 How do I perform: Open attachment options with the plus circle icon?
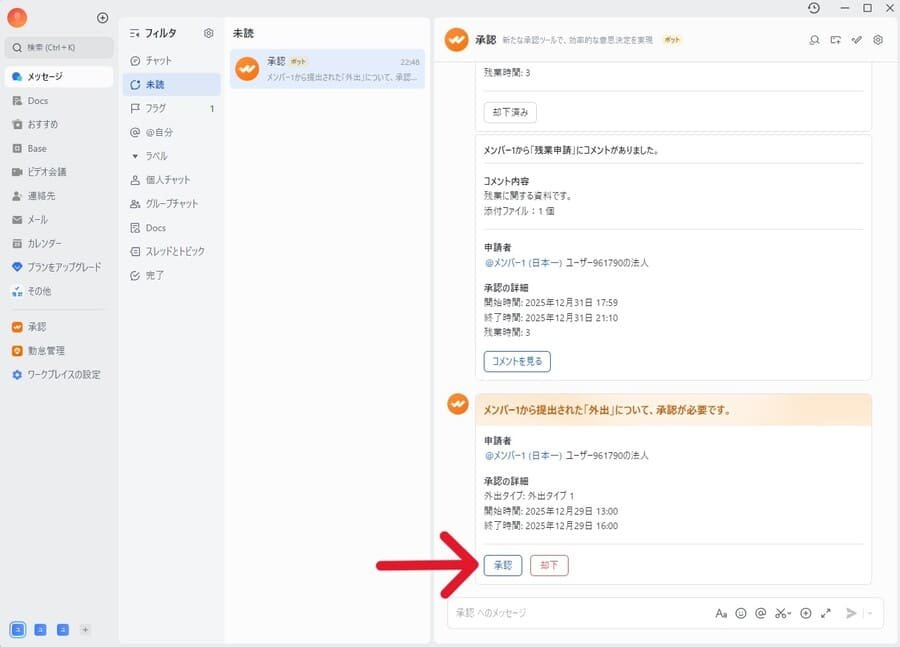point(805,613)
